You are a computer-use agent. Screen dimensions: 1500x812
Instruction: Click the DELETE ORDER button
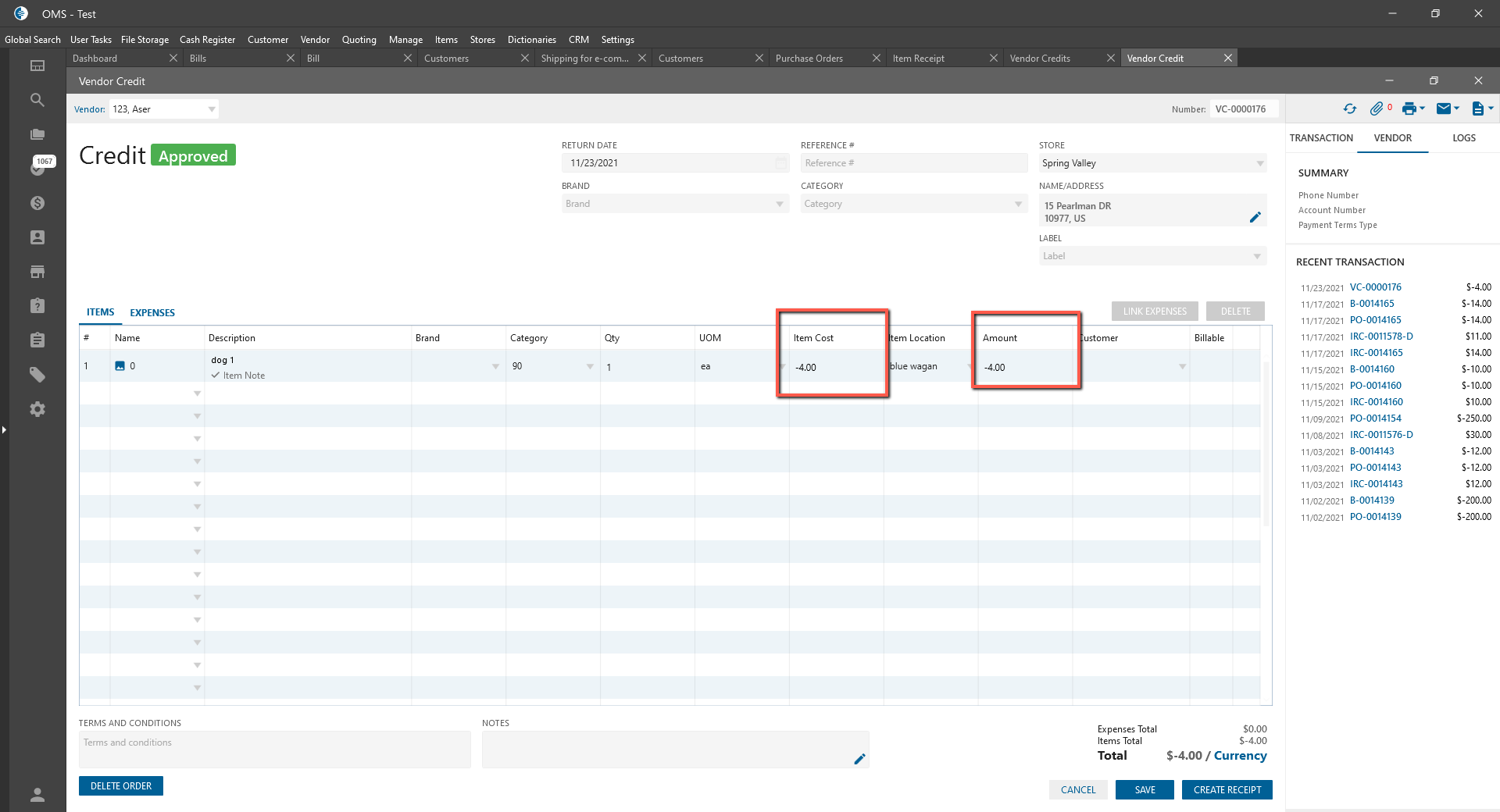121,786
